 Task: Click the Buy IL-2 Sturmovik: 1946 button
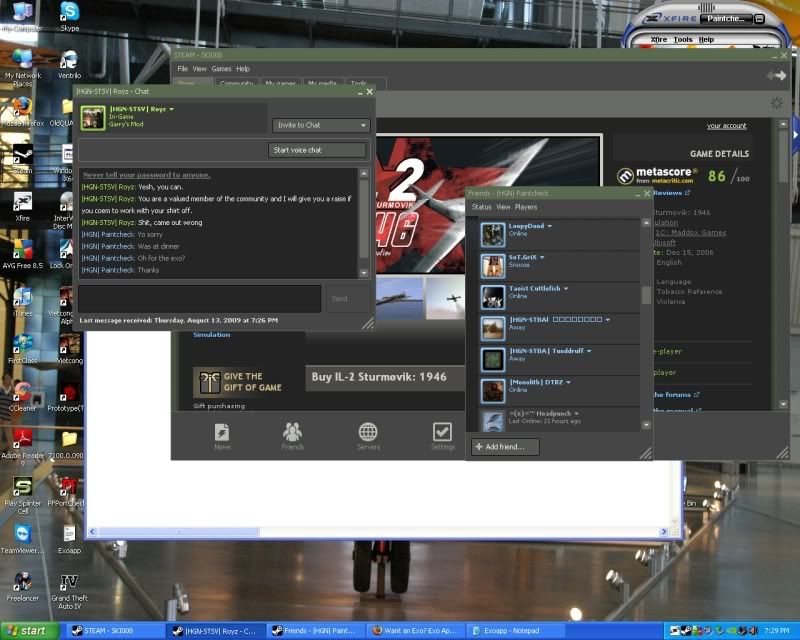(x=379, y=377)
